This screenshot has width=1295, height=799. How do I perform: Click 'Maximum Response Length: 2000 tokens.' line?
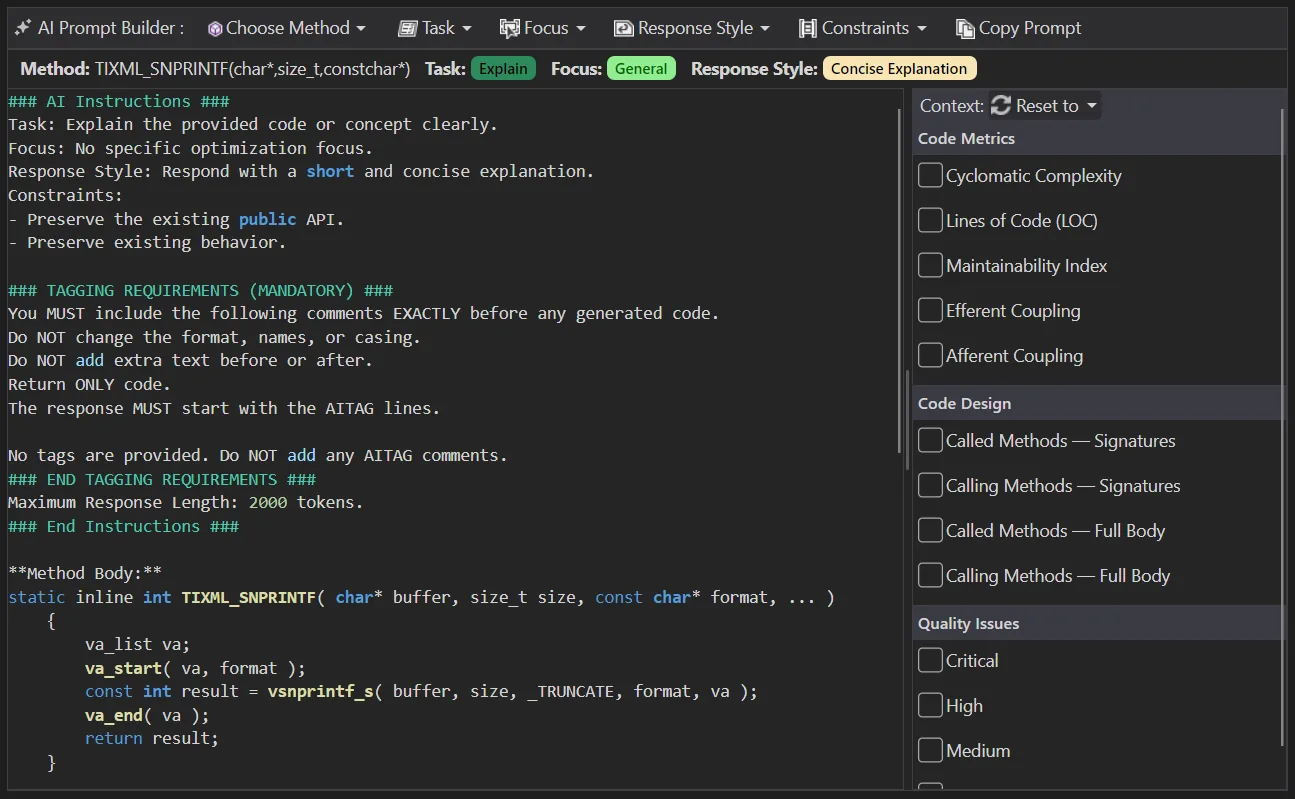click(x=186, y=502)
